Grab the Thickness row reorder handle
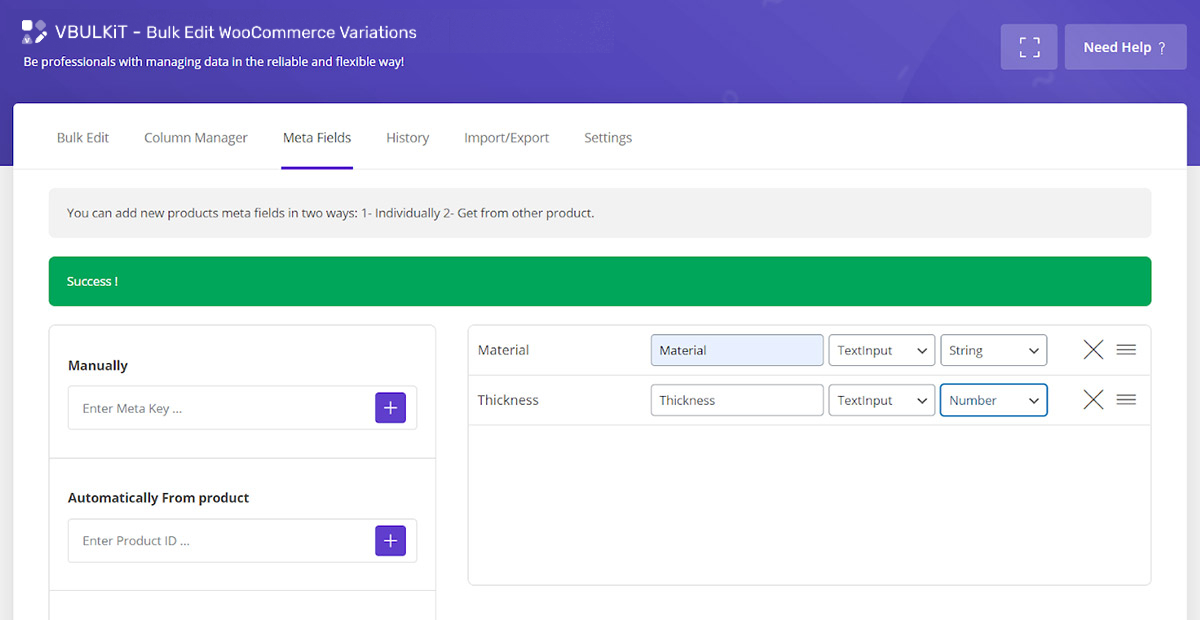This screenshot has width=1200, height=620. click(1126, 400)
